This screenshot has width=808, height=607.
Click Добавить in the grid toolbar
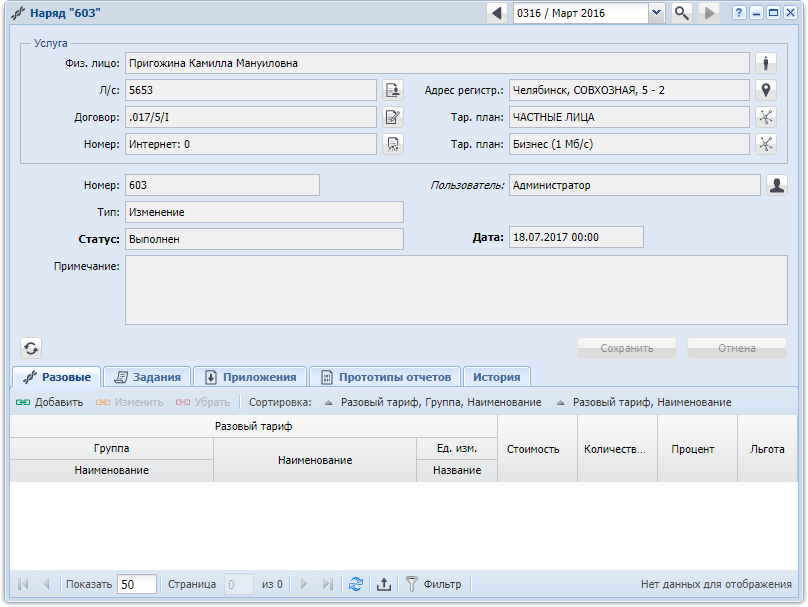[x=49, y=402]
